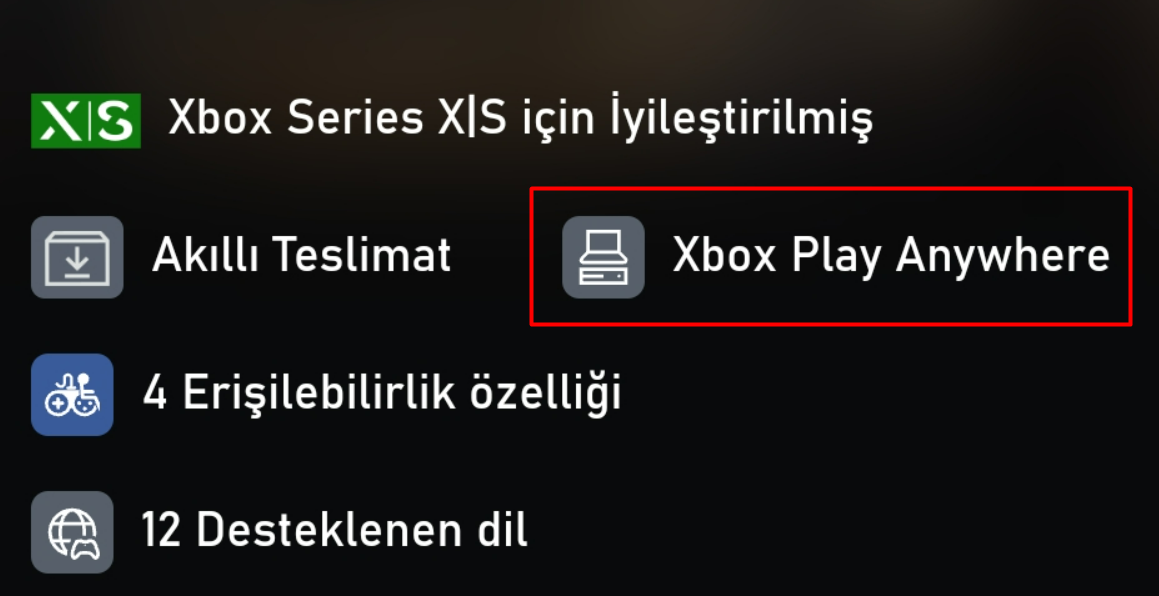Click the green X|S badge icon
The height and width of the screenshot is (596, 1159).
pyautogui.click(x=86, y=121)
